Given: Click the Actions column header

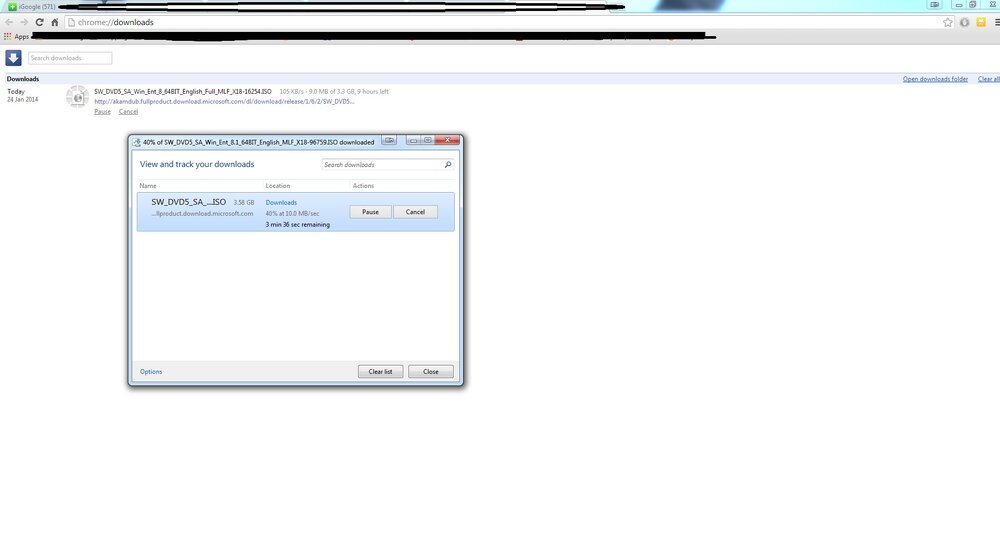Looking at the screenshot, I should pyautogui.click(x=364, y=186).
